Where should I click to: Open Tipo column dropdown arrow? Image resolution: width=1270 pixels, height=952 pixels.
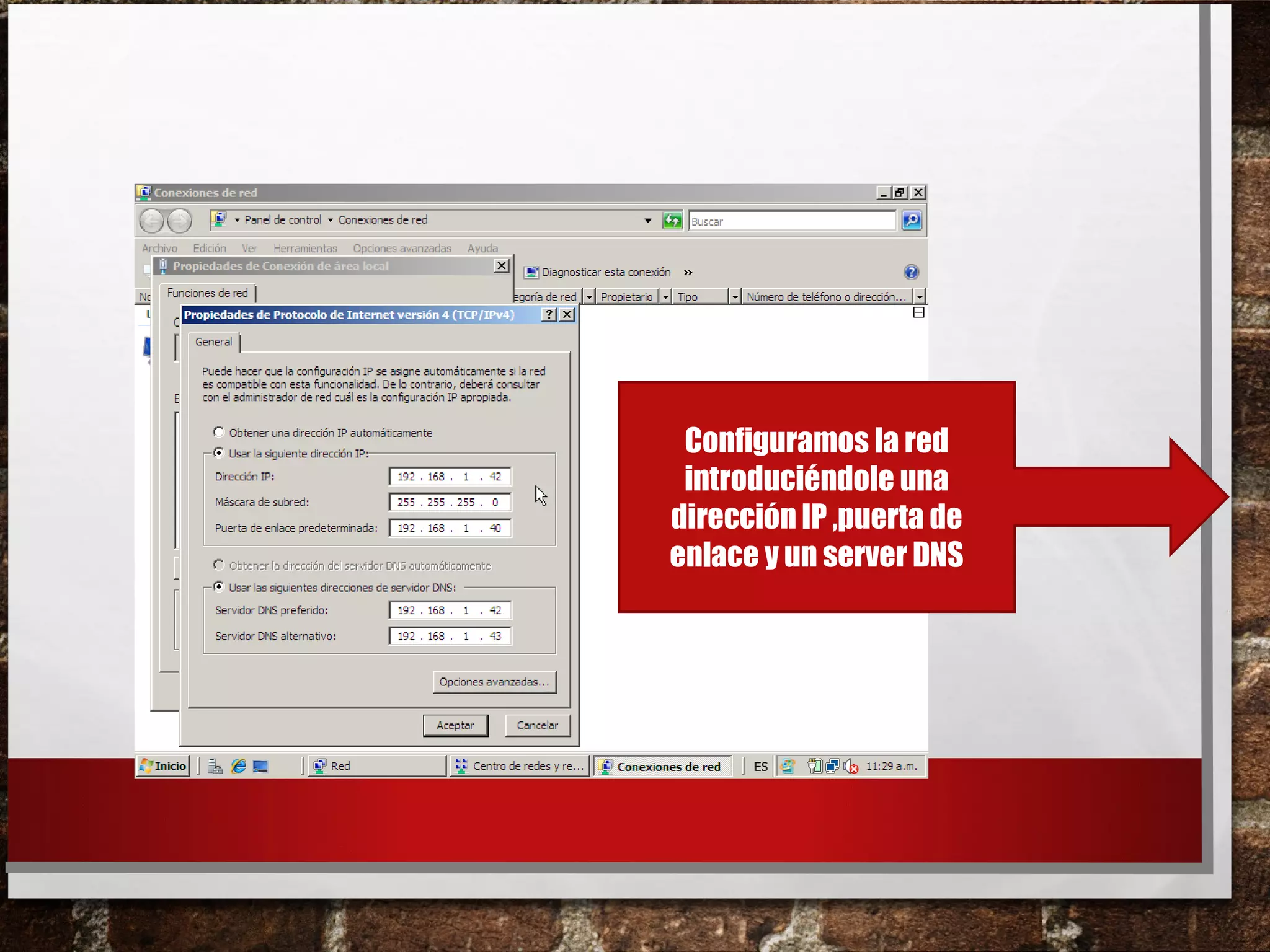(735, 297)
